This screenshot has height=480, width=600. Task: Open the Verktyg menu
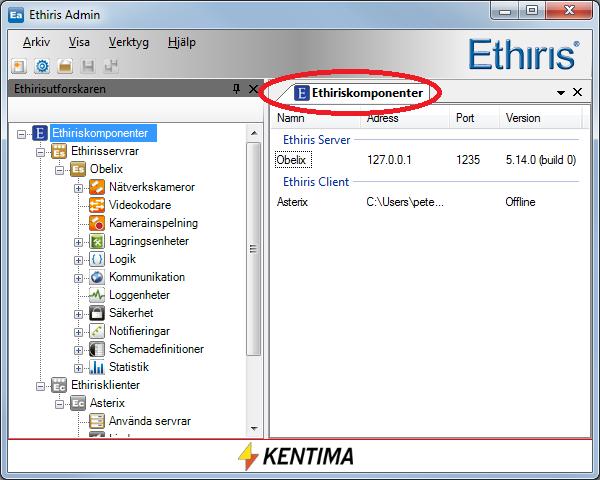click(129, 42)
